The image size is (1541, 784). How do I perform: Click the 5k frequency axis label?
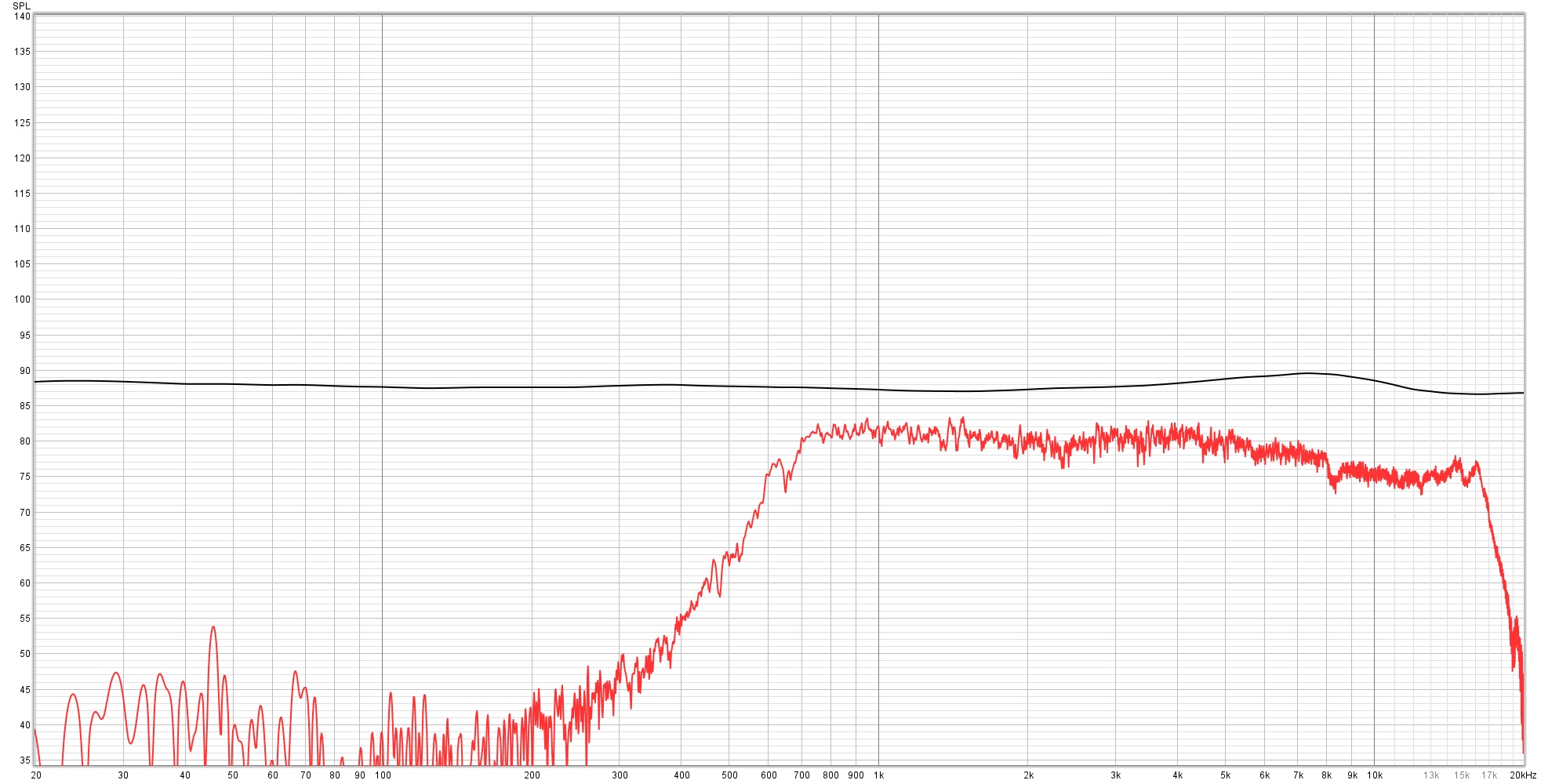pyautogui.click(x=1225, y=775)
